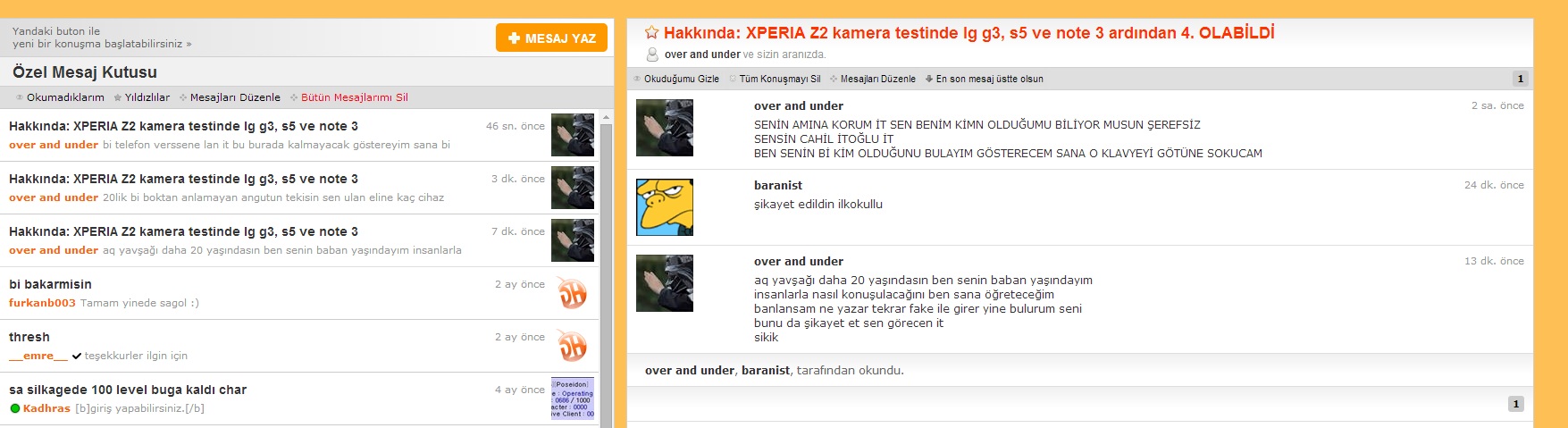
Task: Star the XPERIA Z2 conversation title
Action: point(652,33)
